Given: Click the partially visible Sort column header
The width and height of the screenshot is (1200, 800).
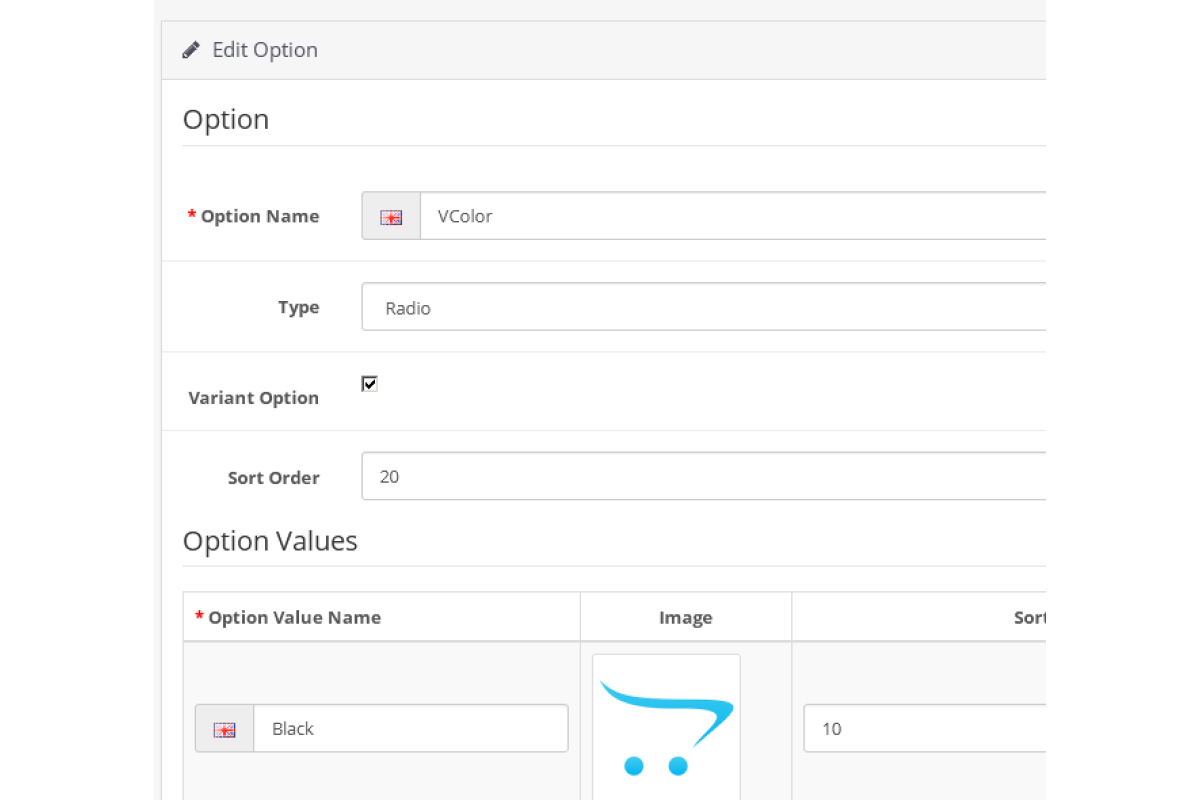Looking at the screenshot, I should (1029, 617).
